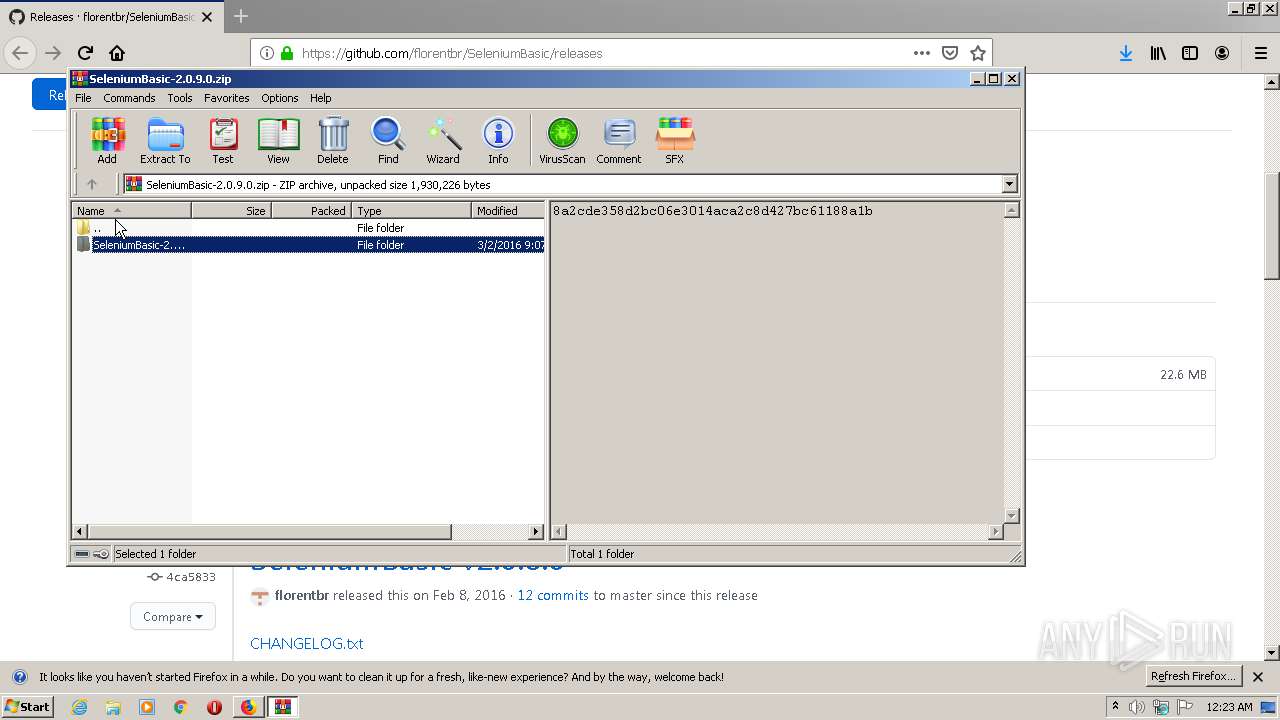Open the Tools menu
The width and height of the screenshot is (1280, 720).
point(180,98)
